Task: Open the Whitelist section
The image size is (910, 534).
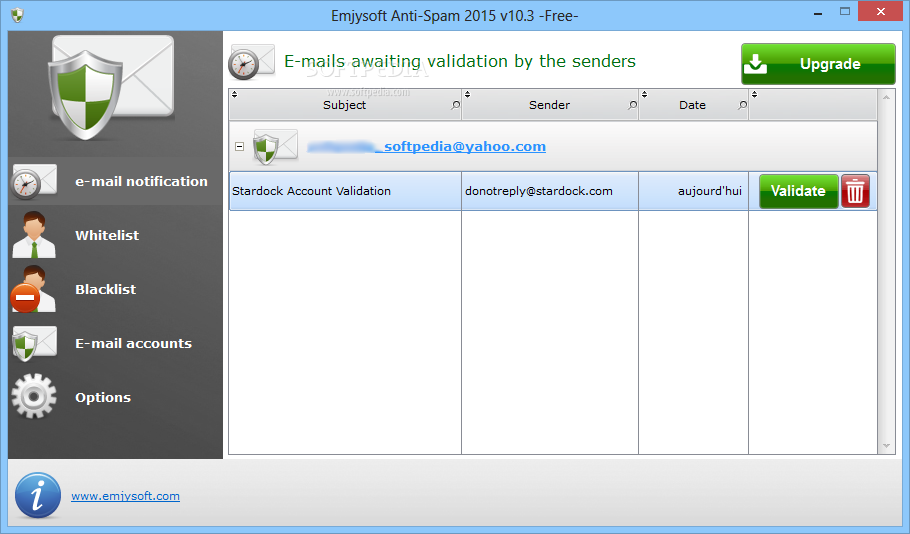Action: pos(115,235)
